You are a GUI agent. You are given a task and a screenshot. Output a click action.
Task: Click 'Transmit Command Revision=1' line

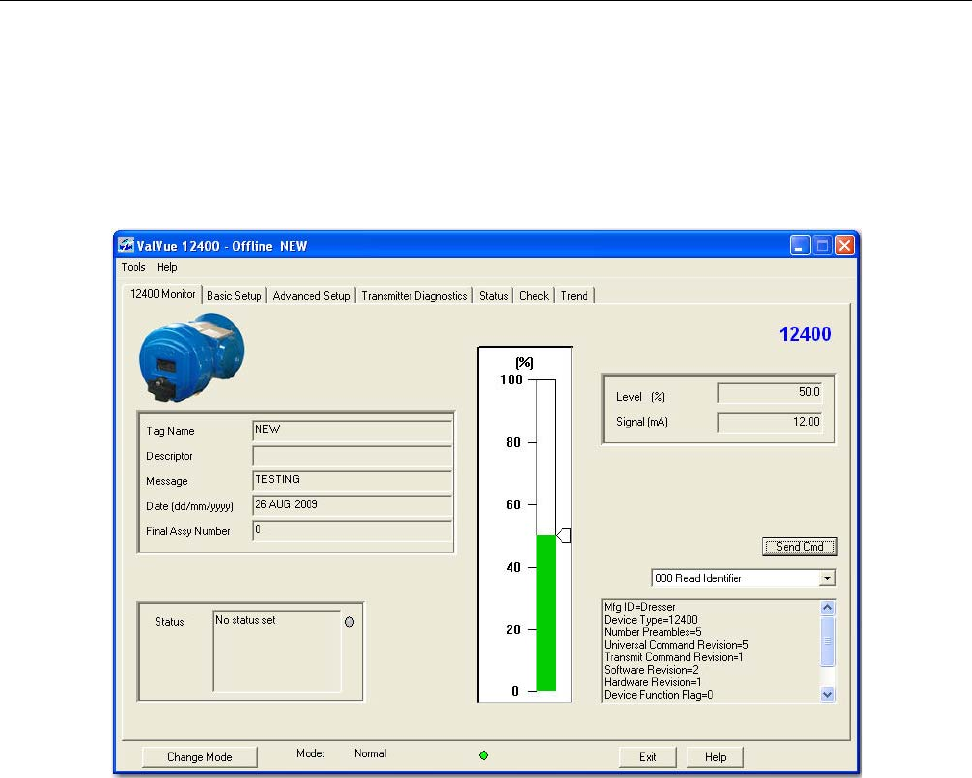[x=674, y=657]
